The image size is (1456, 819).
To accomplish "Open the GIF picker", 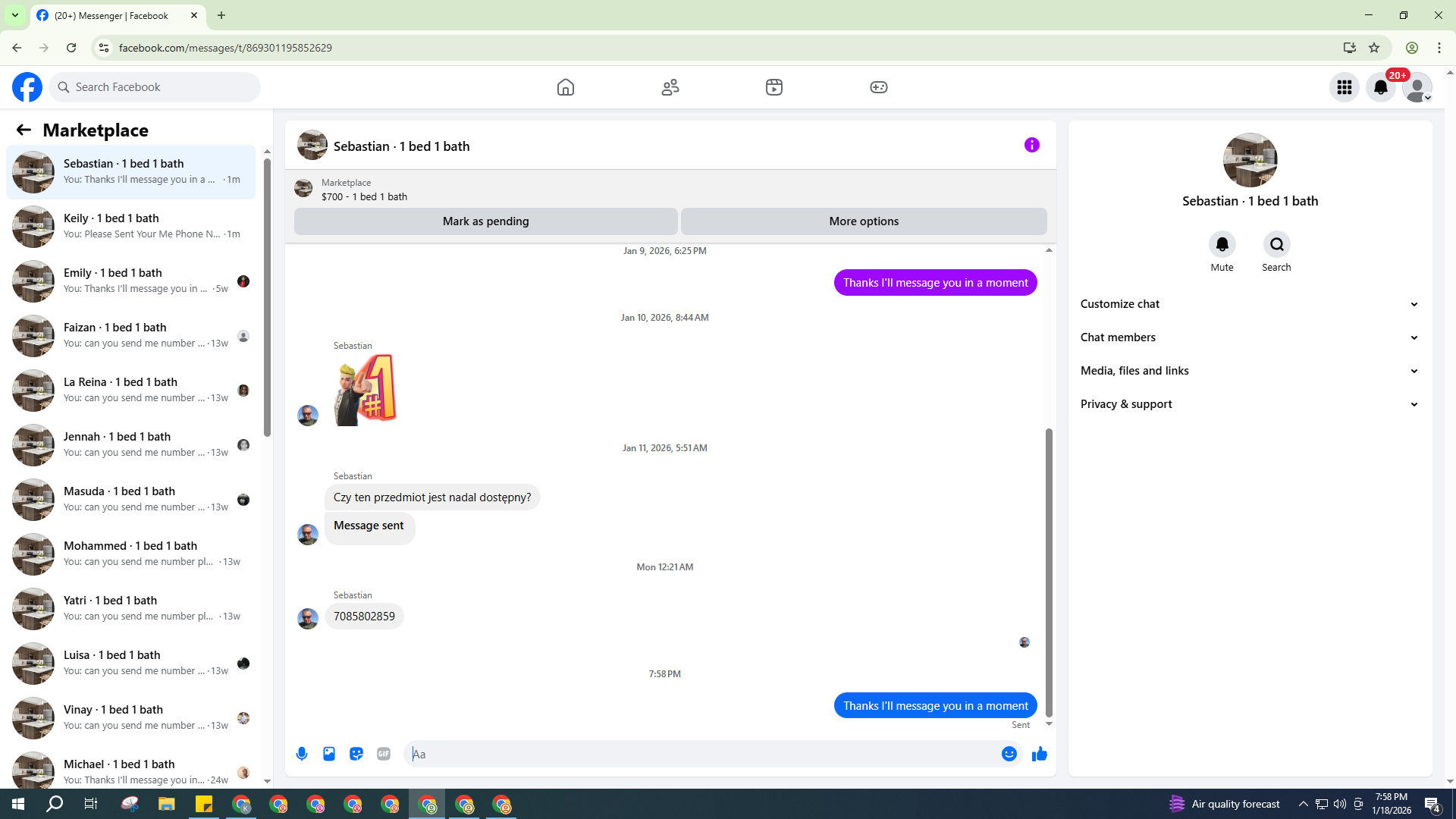I will pos(384,754).
